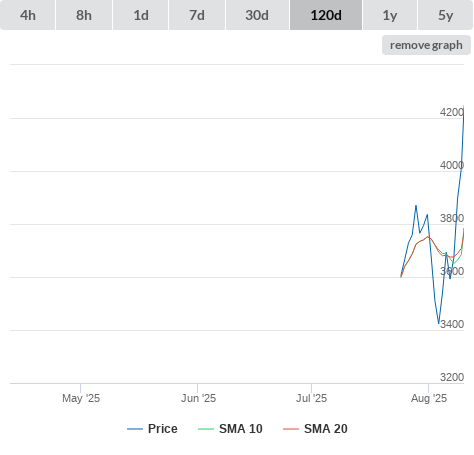474x455 pixels.
Task: Switch to the 8h time range
Action: (84, 15)
